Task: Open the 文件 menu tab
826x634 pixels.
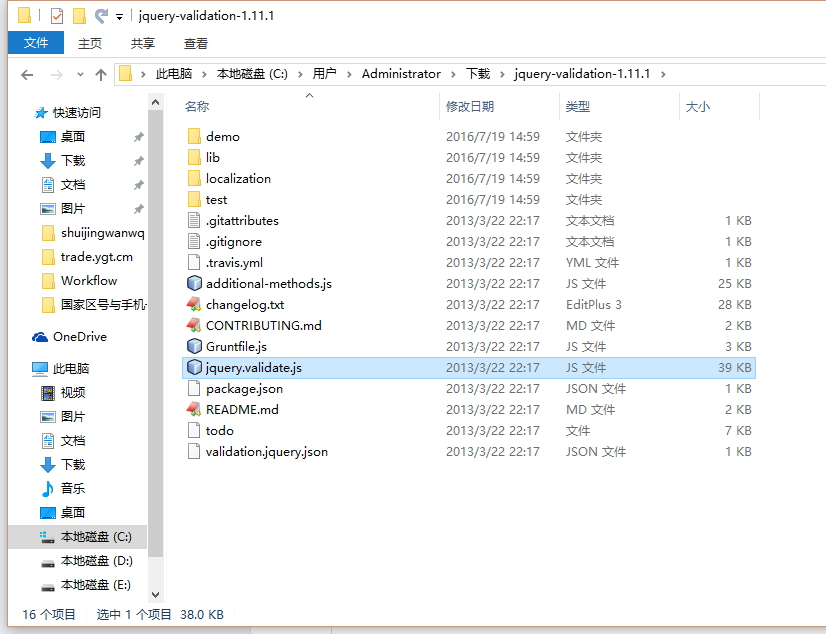Action: tap(36, 43)
